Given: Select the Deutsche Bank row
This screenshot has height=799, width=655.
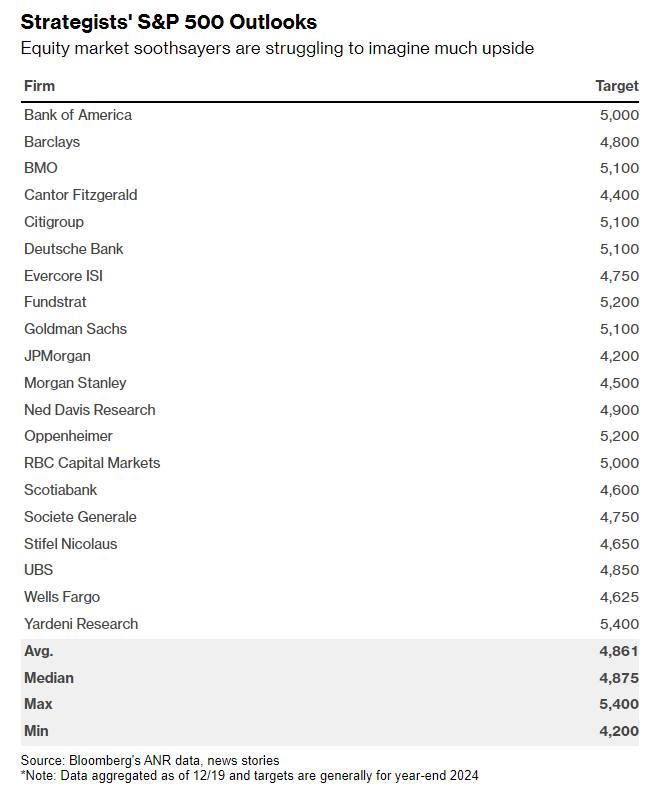Looking at the screenshot, I should tap(330, 249).
